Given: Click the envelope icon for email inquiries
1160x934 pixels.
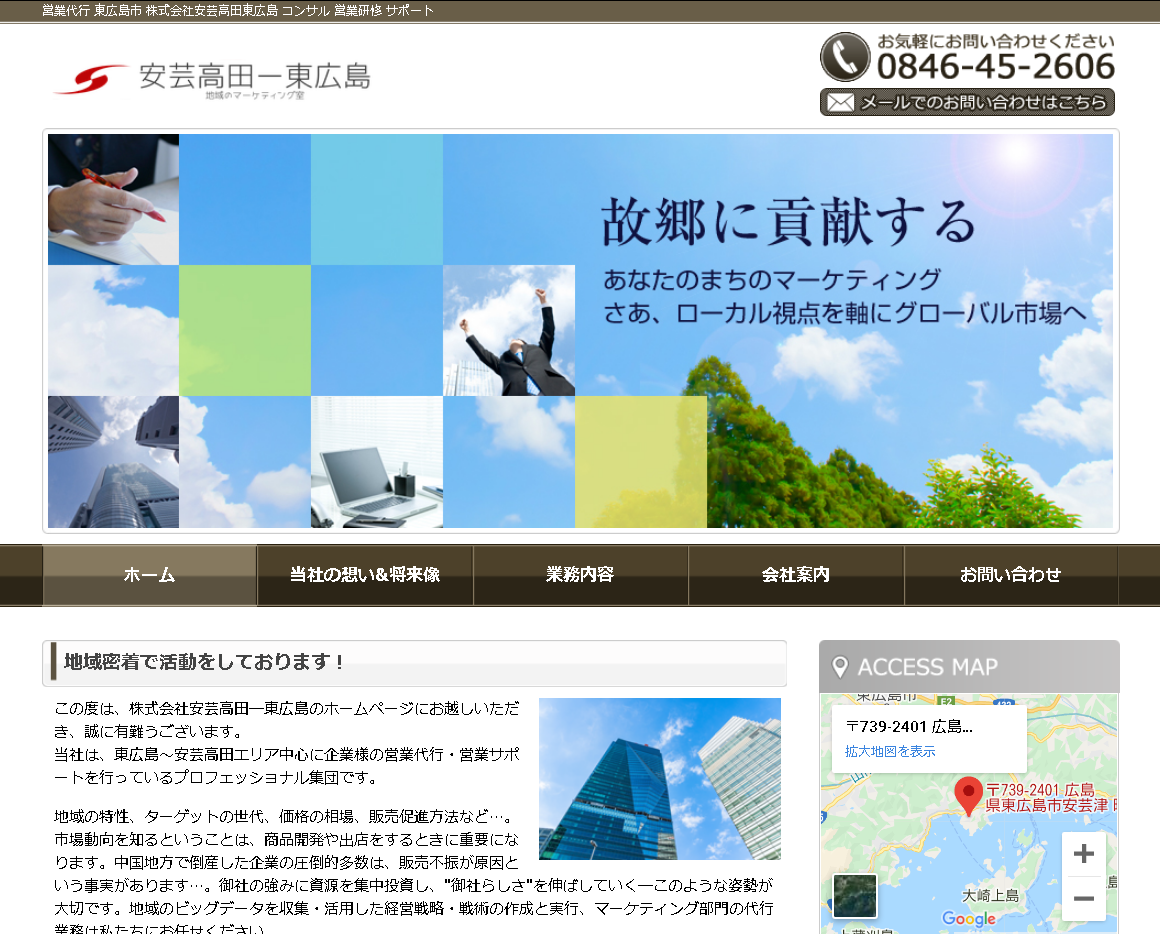Looking at the screenshot, I should click(841, 103).
